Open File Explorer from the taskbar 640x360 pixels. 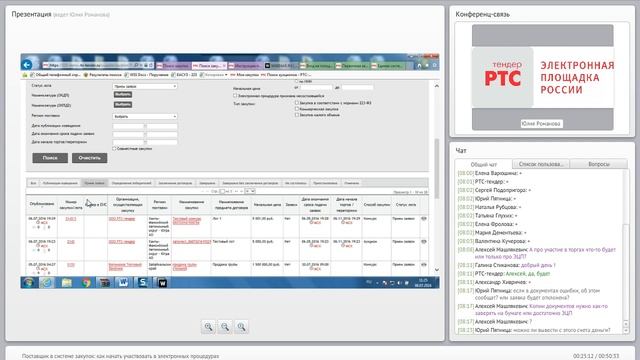tap(67, 282)
